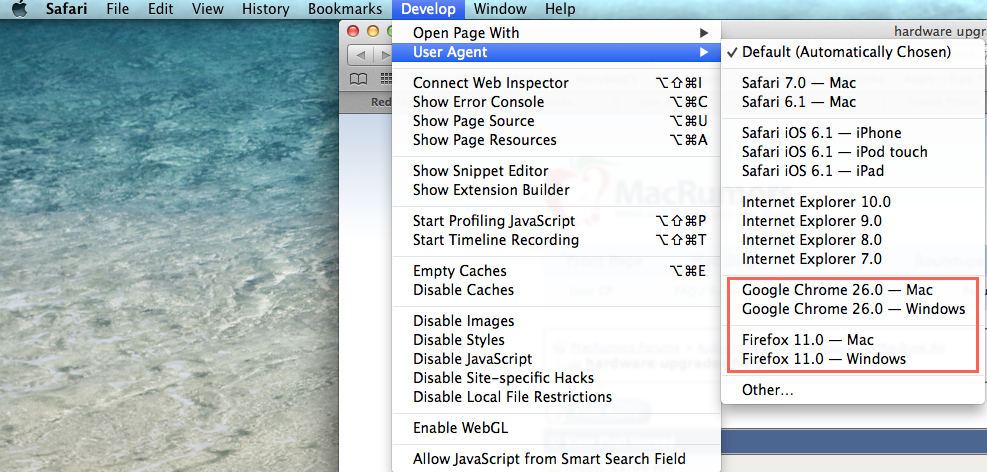
Task: Open the Bookmarks menu
Action: point(345,9)
